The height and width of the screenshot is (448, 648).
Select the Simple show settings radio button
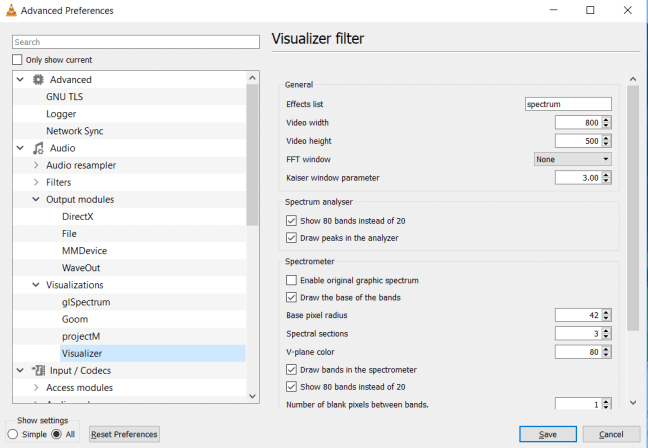pyautogui.click(x=12, y=434)
